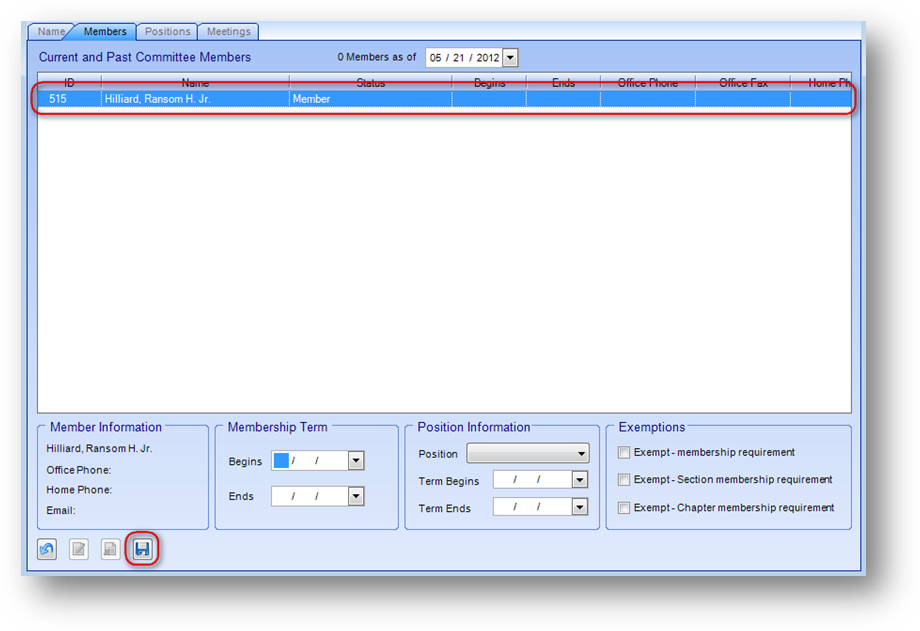This screenshot has height=631, width=920.
Task: Tick Exempt - membership requirement checkbox
Action: tap(624, 453)
